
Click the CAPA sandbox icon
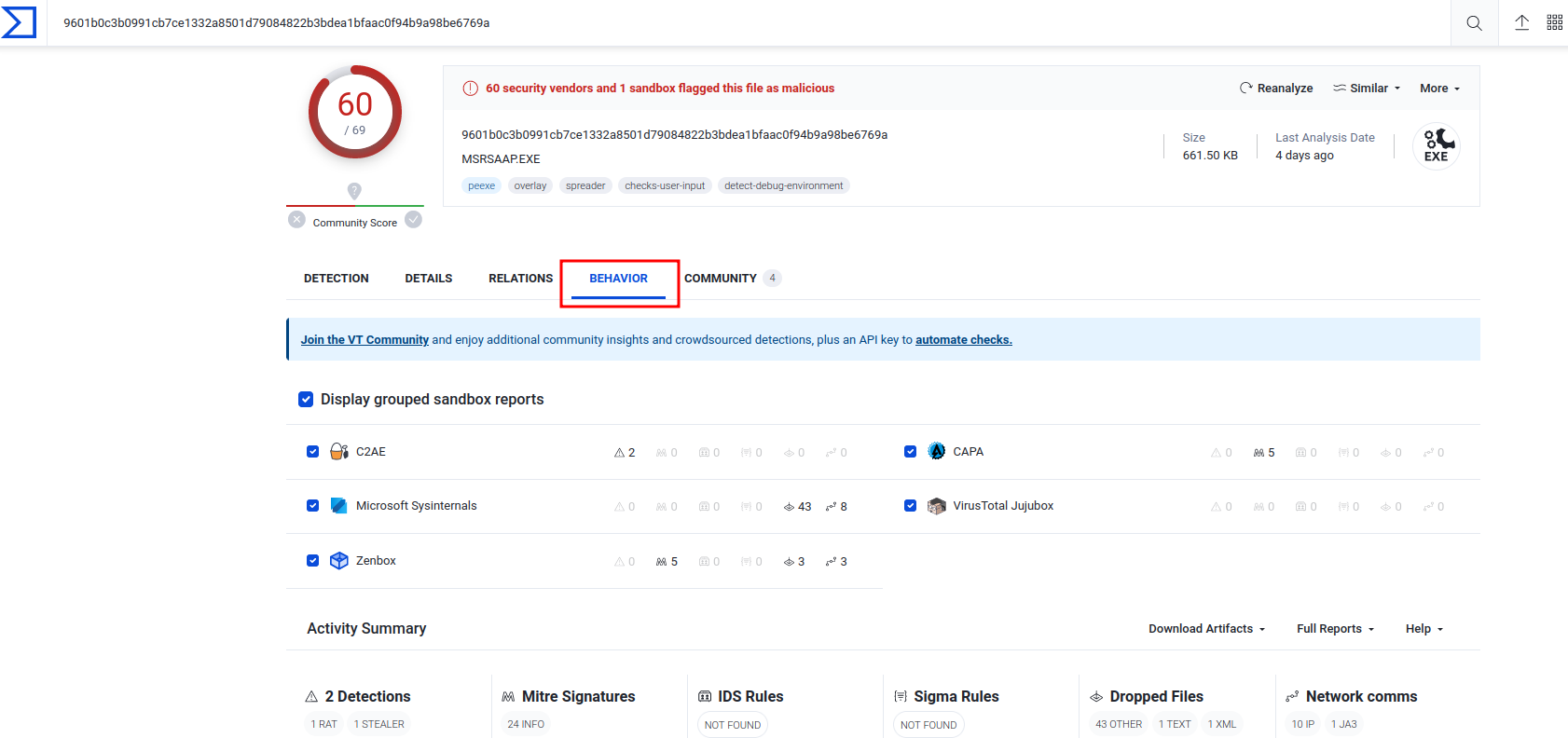[937, 452]
